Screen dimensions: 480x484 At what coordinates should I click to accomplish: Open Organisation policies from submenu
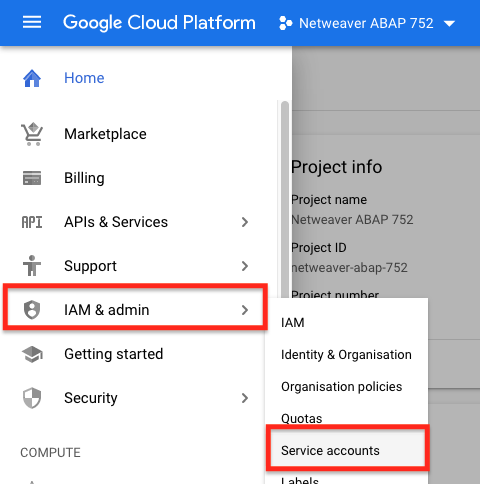click(x=342, y=387)
